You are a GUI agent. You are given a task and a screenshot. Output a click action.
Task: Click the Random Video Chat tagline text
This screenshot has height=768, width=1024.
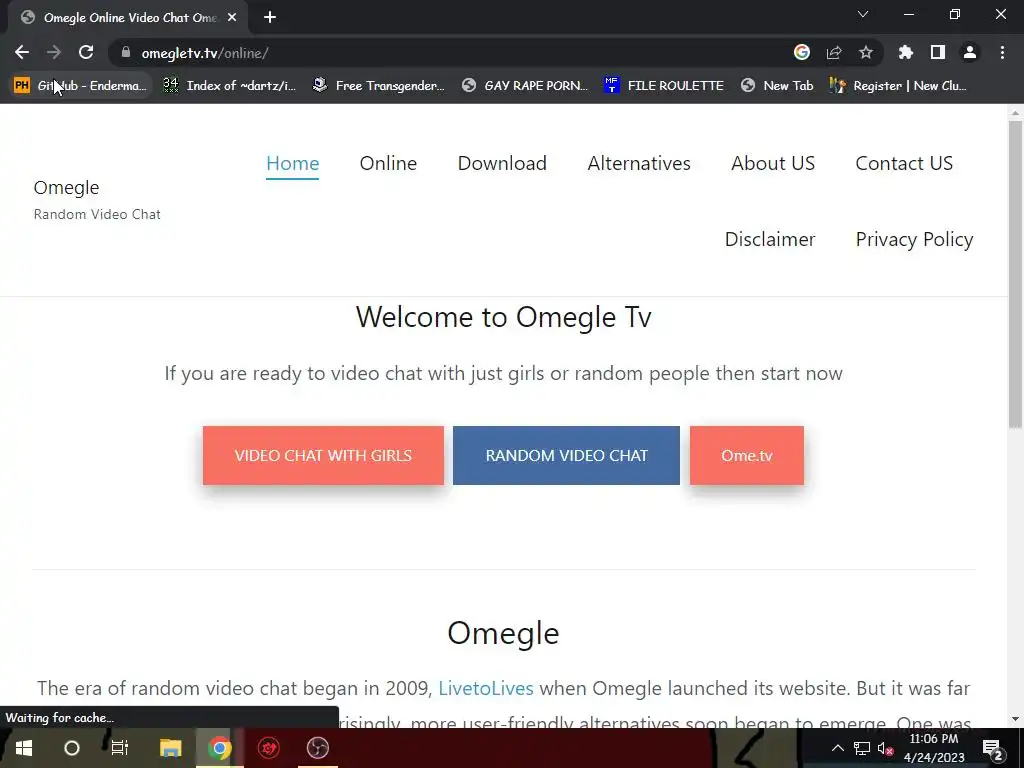97,214
